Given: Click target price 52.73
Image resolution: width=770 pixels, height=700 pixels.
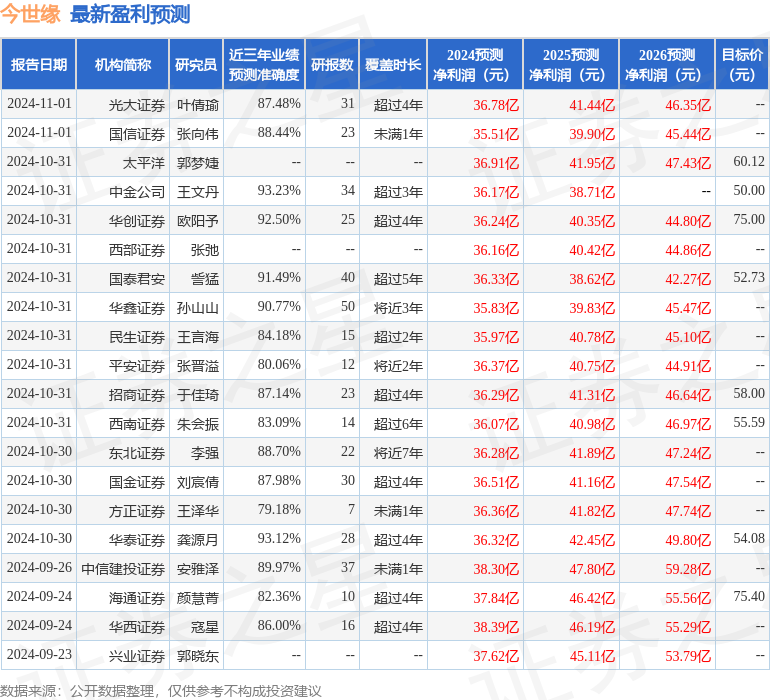Looking at the screenshot, I should click(749, 278).
